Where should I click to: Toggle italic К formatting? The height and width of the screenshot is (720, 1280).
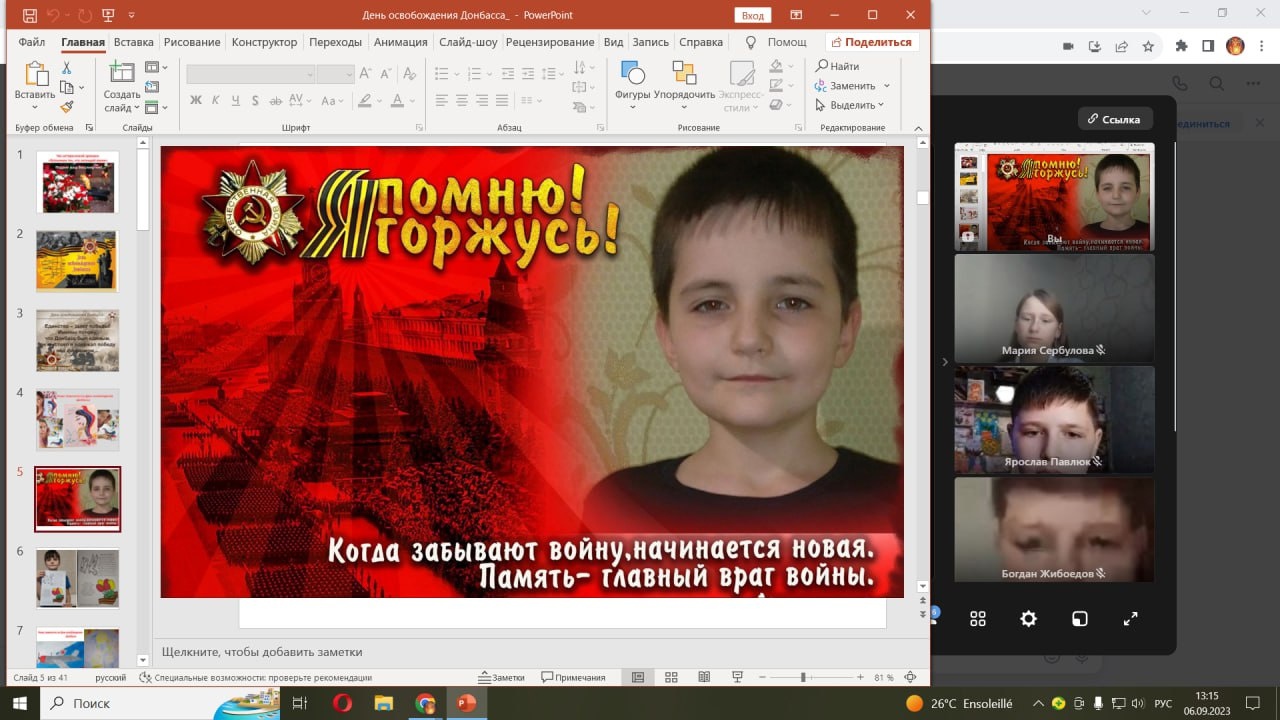tap(216, 100)
